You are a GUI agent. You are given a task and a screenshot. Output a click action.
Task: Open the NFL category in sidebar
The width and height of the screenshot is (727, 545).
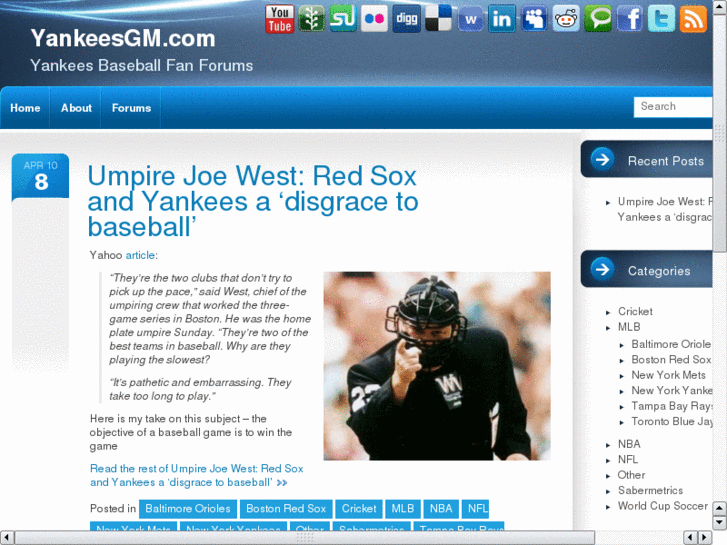(x=628, y=459)
